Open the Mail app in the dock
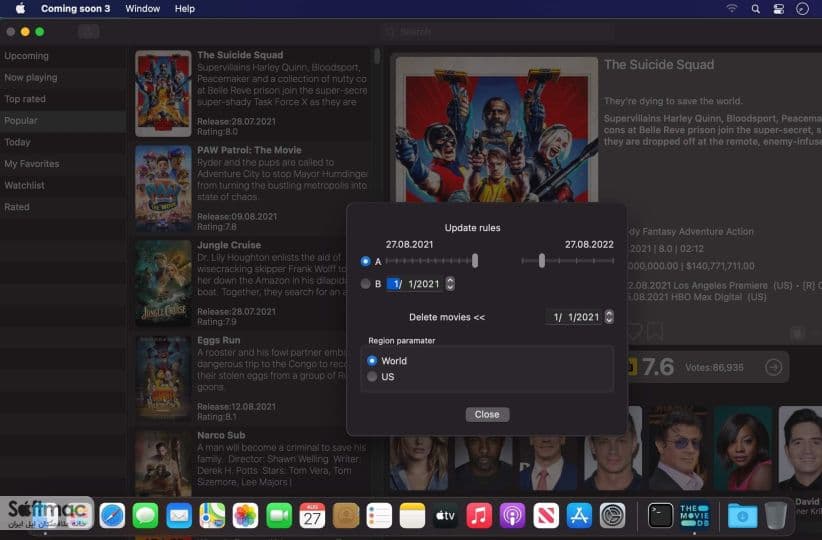The height and width of the screenshot is (540, 822). [179, 516]
